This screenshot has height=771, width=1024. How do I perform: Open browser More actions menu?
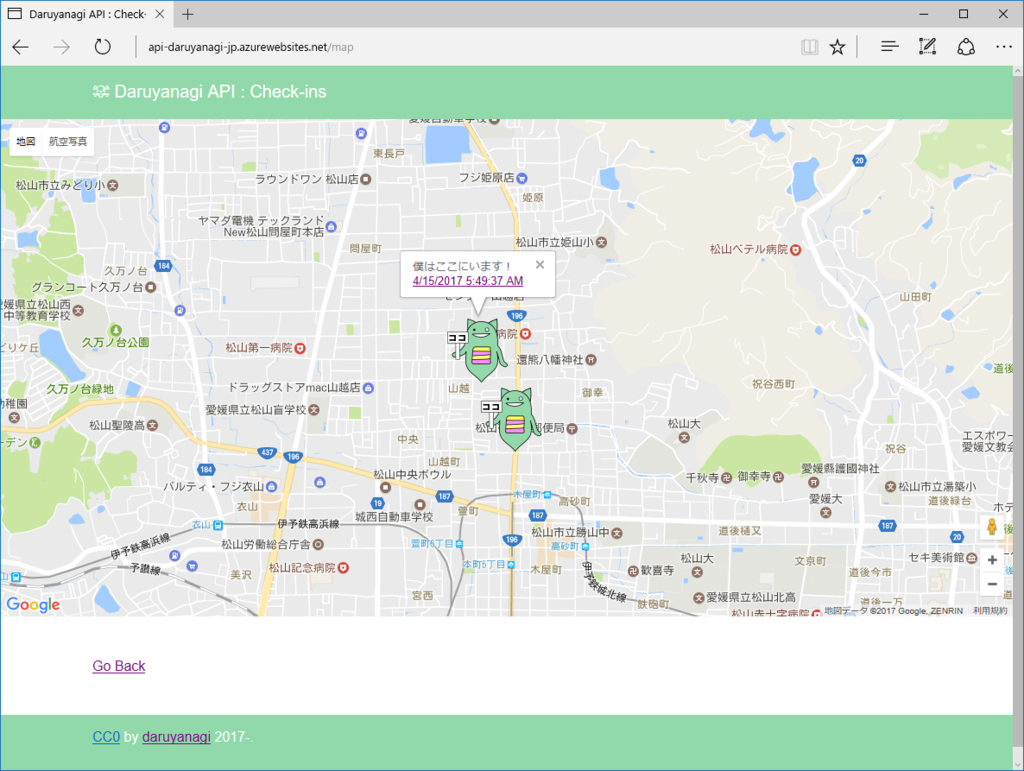point(1004,47)
